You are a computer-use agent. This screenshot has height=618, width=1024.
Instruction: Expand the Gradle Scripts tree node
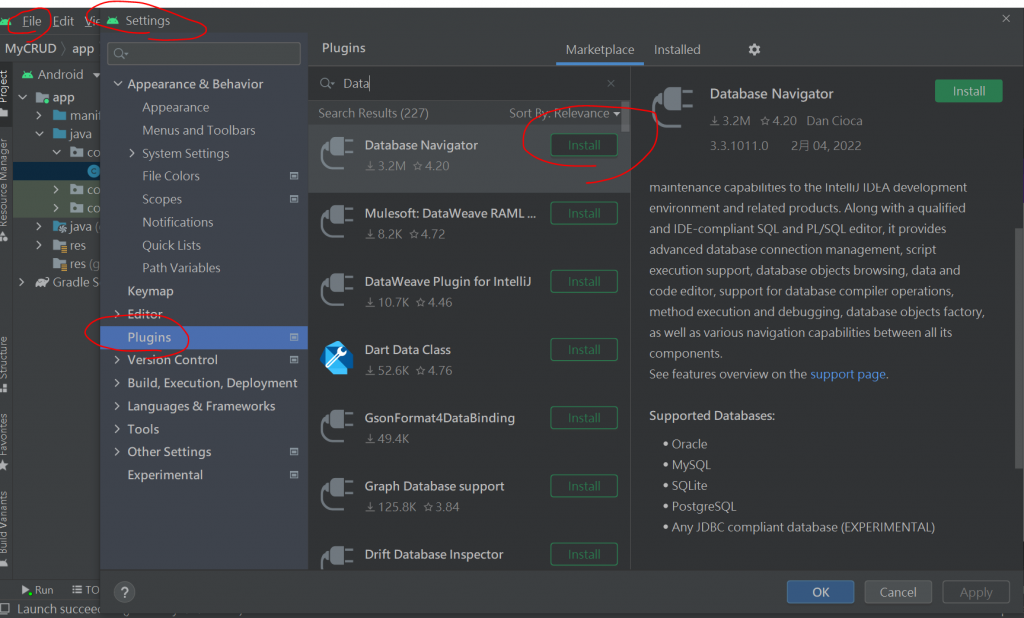click(x=22, y=282)
